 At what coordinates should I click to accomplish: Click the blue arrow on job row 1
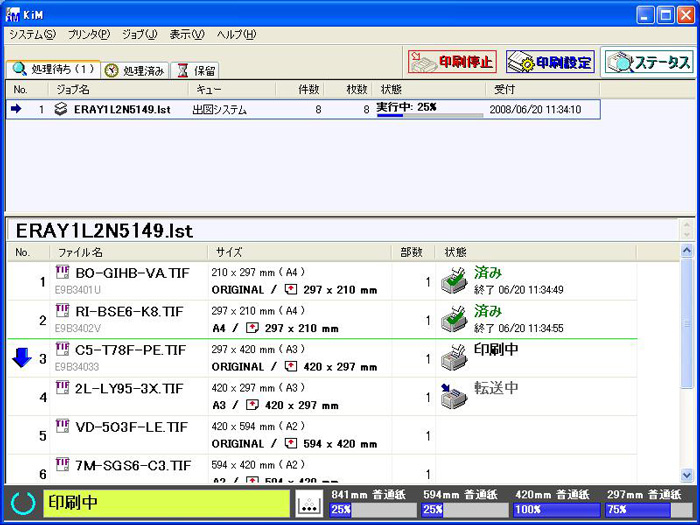click(17, 108)
